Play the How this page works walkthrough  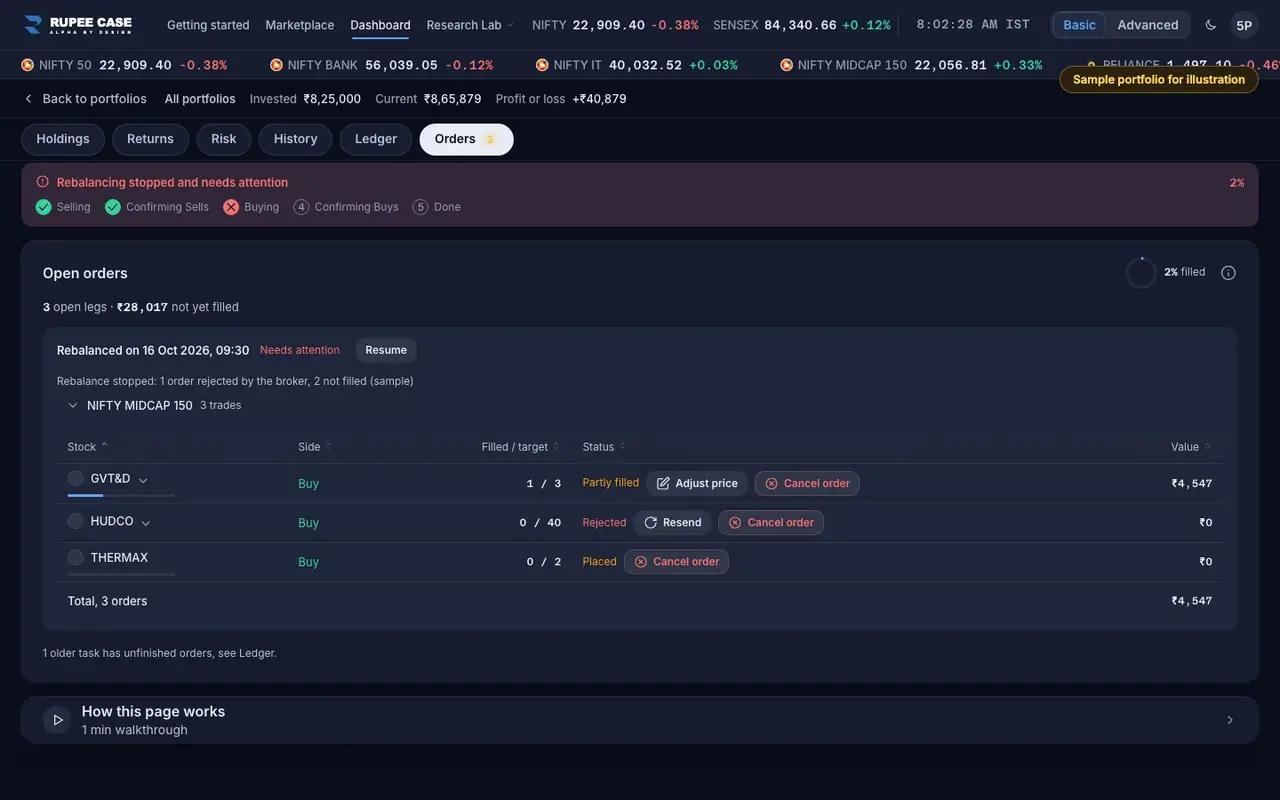click(x=57, y=720)
